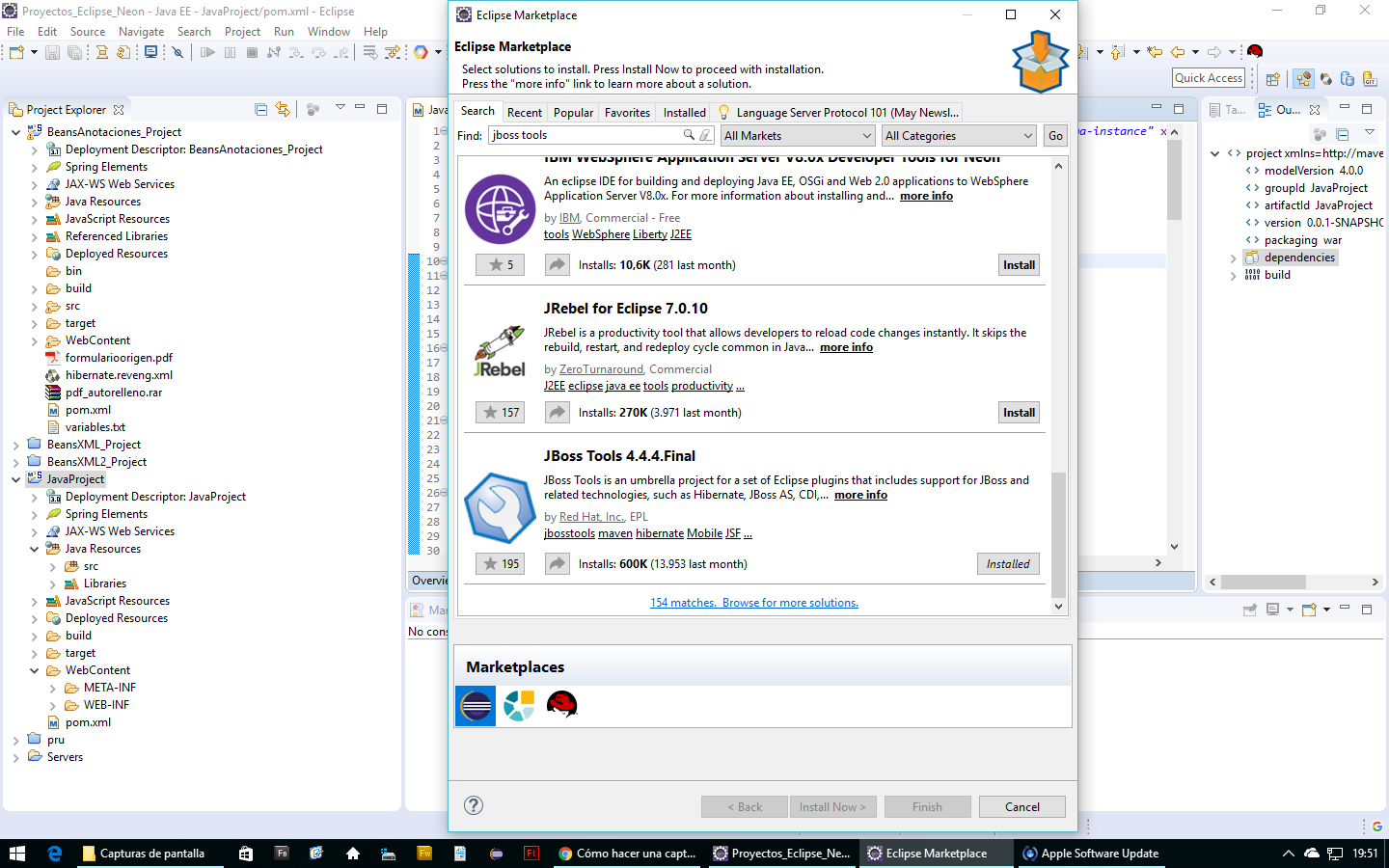Click the share arrow for JRebel entry
1389x868 pixels.
[x=558, y=413]
